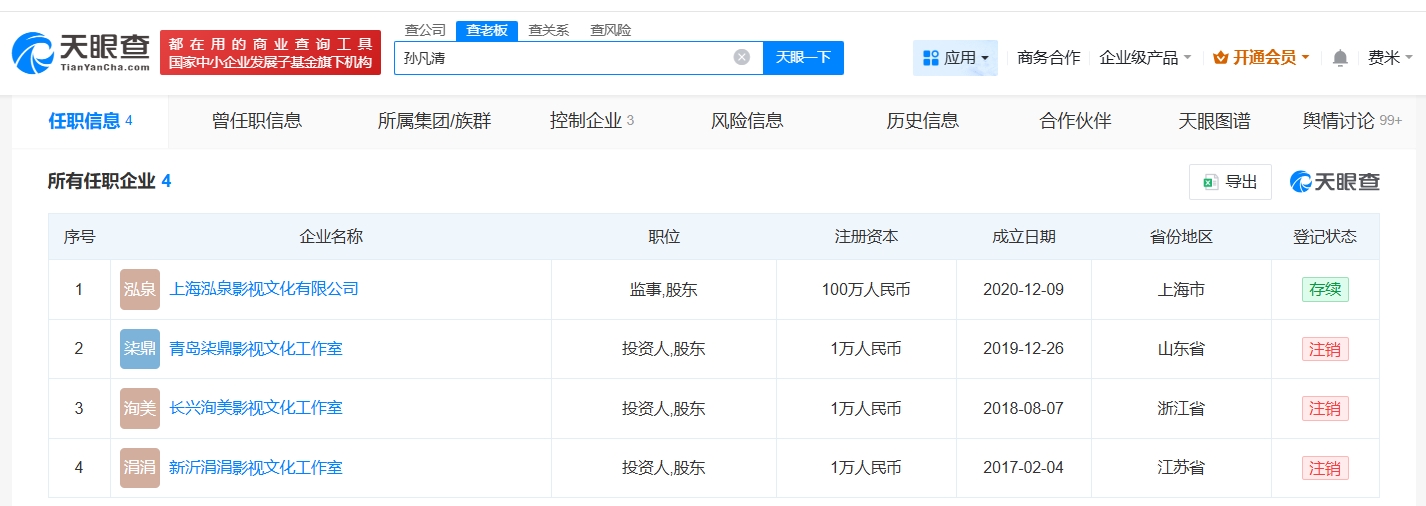
Task: Click the 天眼查 watermark logo beside export
Action: pyautogui.click(x=1335, y=182)
